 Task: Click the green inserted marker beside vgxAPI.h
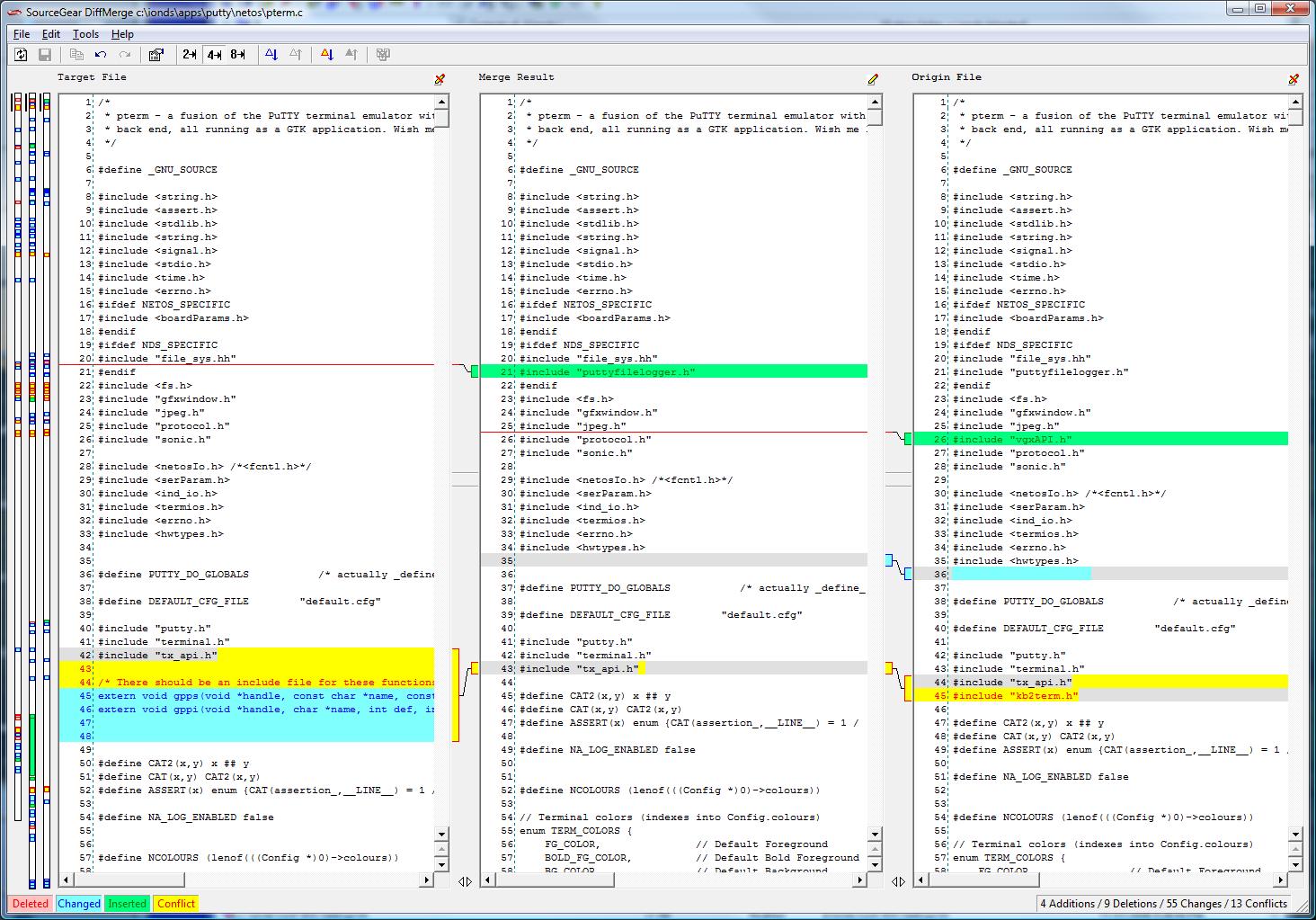click(908, 439)
